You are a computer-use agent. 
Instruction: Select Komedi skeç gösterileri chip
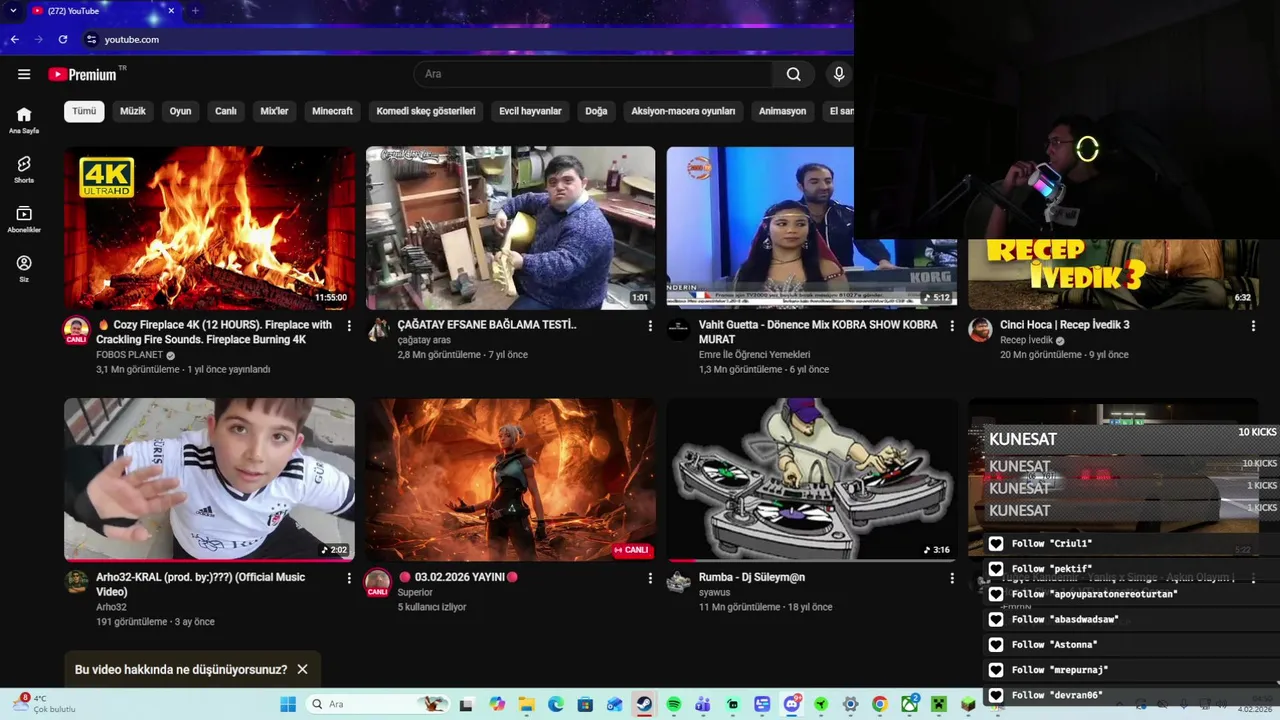pyautogui.click(x=426, y=111)
